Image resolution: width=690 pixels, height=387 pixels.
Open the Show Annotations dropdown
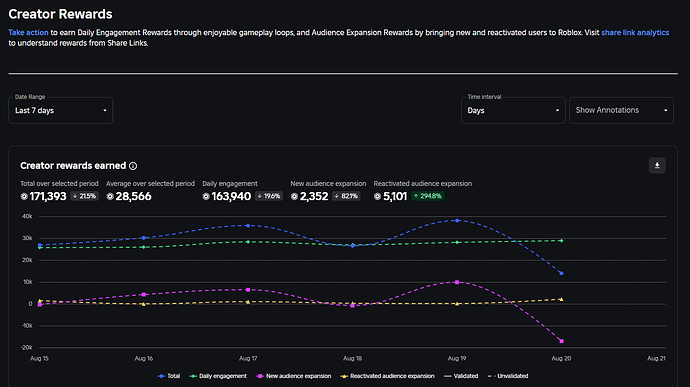621,111
